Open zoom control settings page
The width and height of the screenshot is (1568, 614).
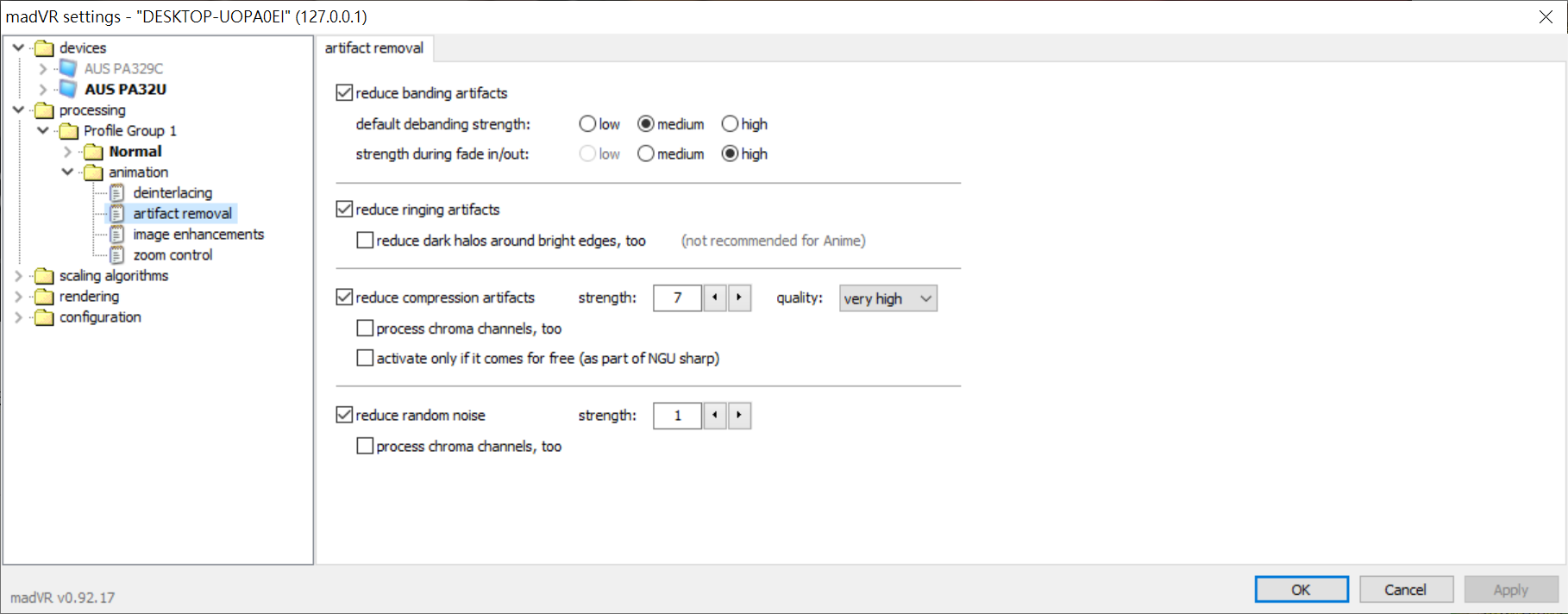(x=172, y=255)
